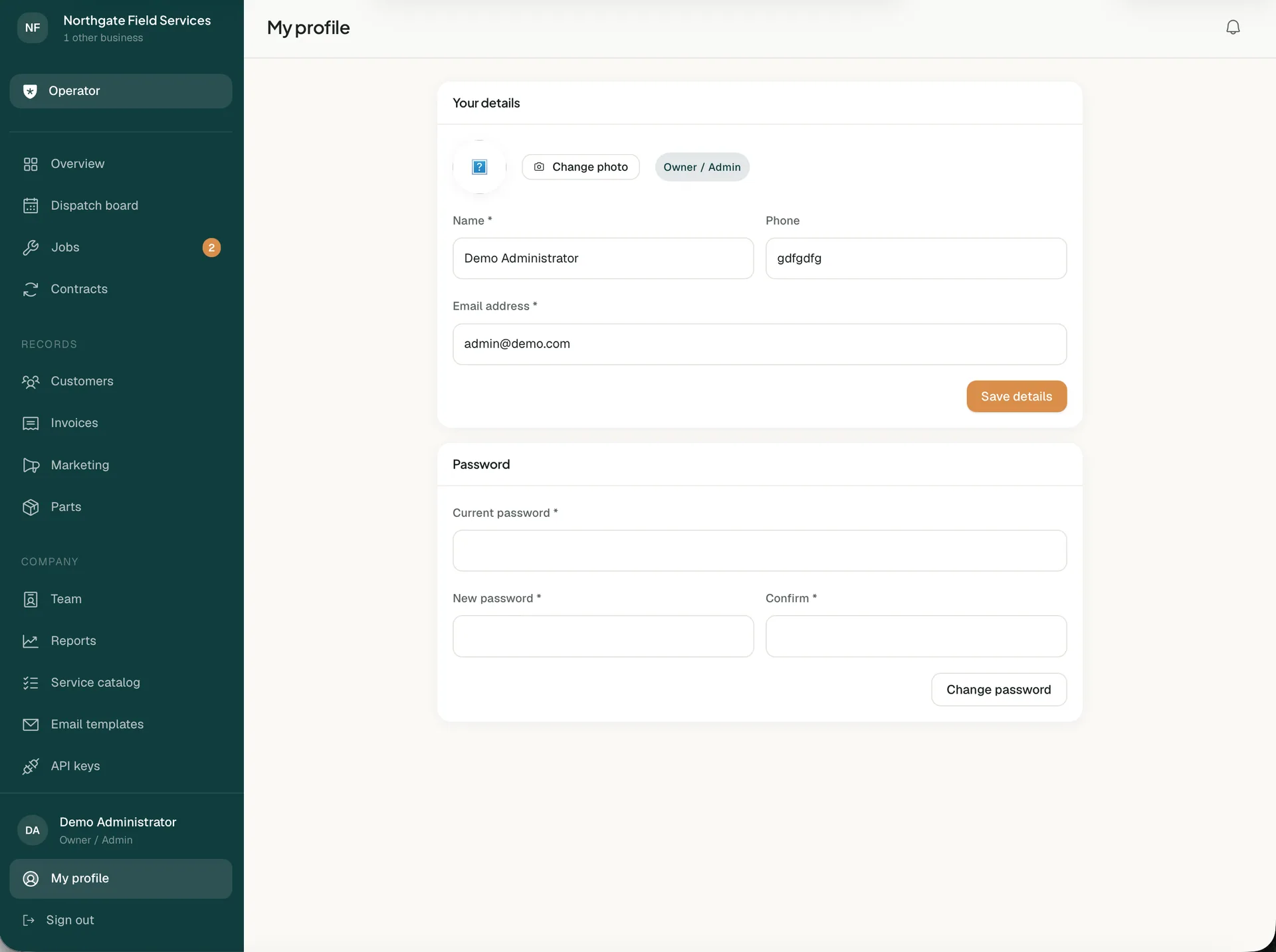Screen dimensions: 1276x952
Task: Click the Dispatch board calendar icon
Action: 31,206
